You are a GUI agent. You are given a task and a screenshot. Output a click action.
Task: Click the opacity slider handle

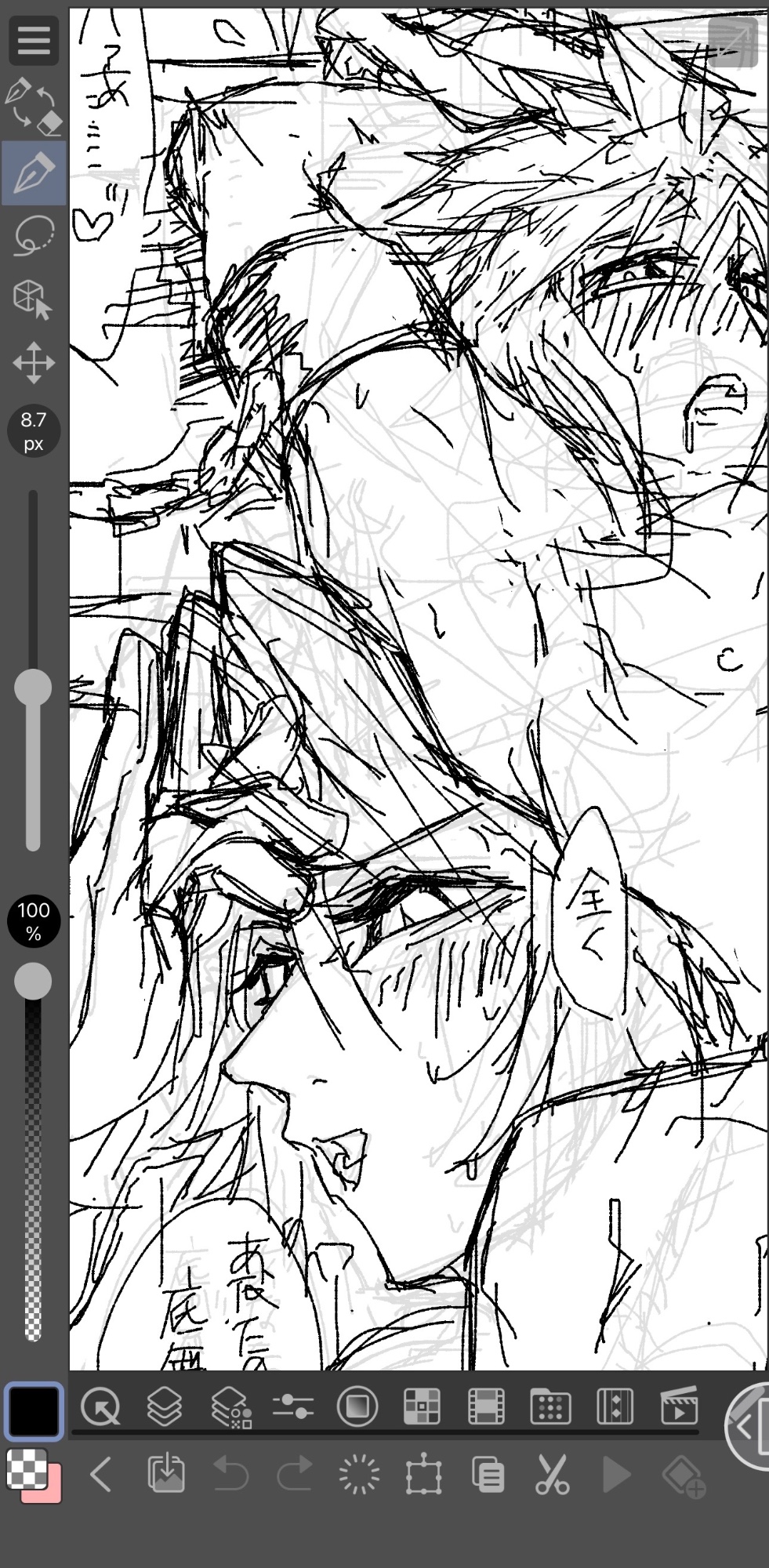pyautogui.click(x=33, y=982)
